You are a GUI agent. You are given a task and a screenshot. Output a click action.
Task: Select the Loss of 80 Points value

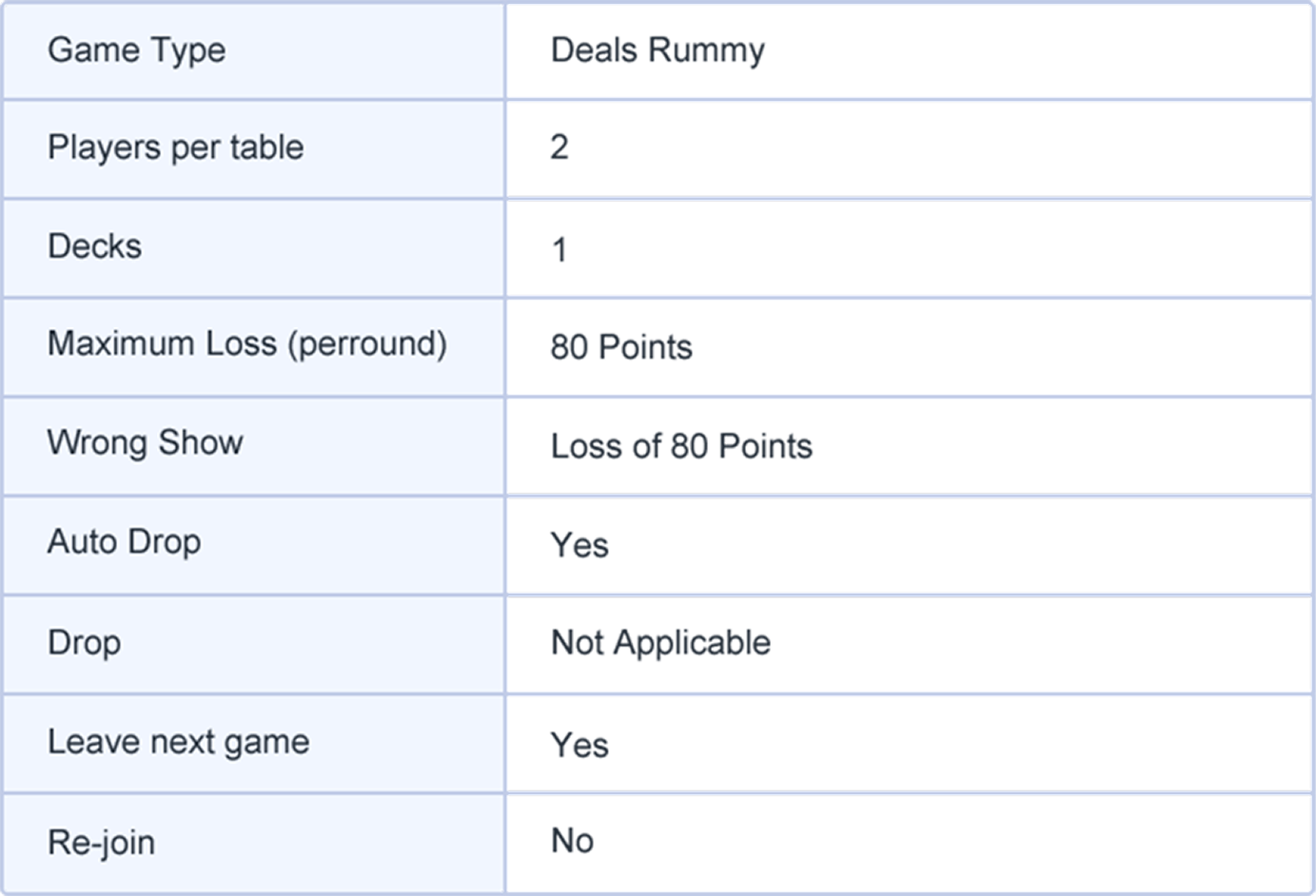[x=681, y=446]
